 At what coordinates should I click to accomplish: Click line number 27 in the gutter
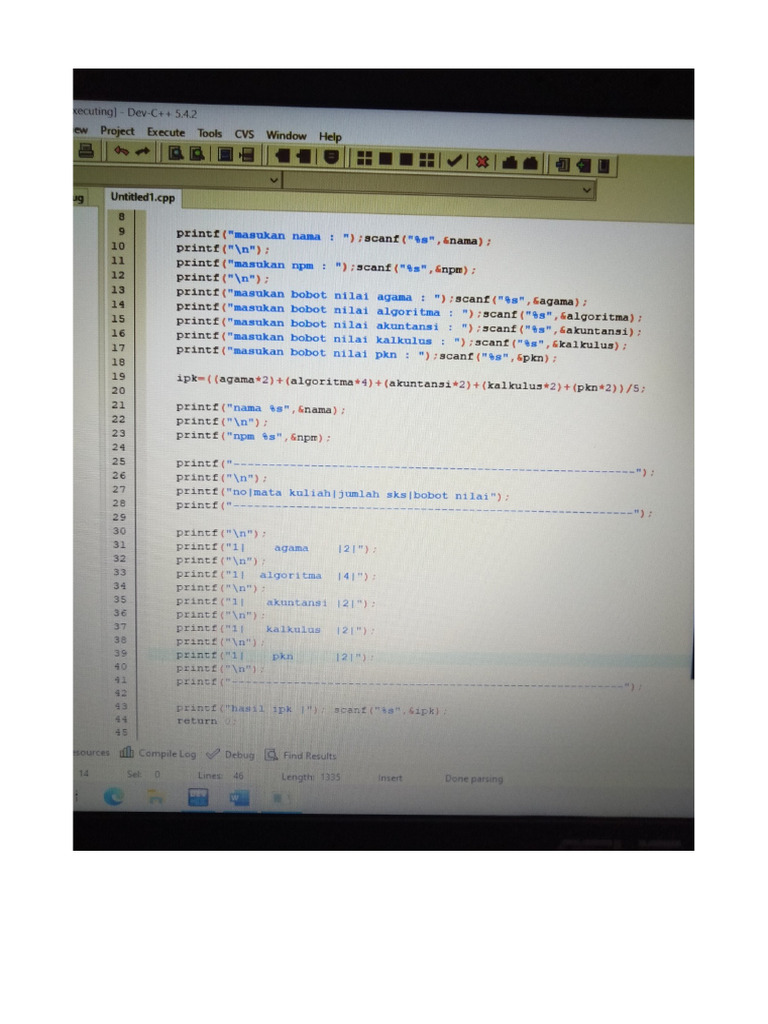(x=118, y=489)
